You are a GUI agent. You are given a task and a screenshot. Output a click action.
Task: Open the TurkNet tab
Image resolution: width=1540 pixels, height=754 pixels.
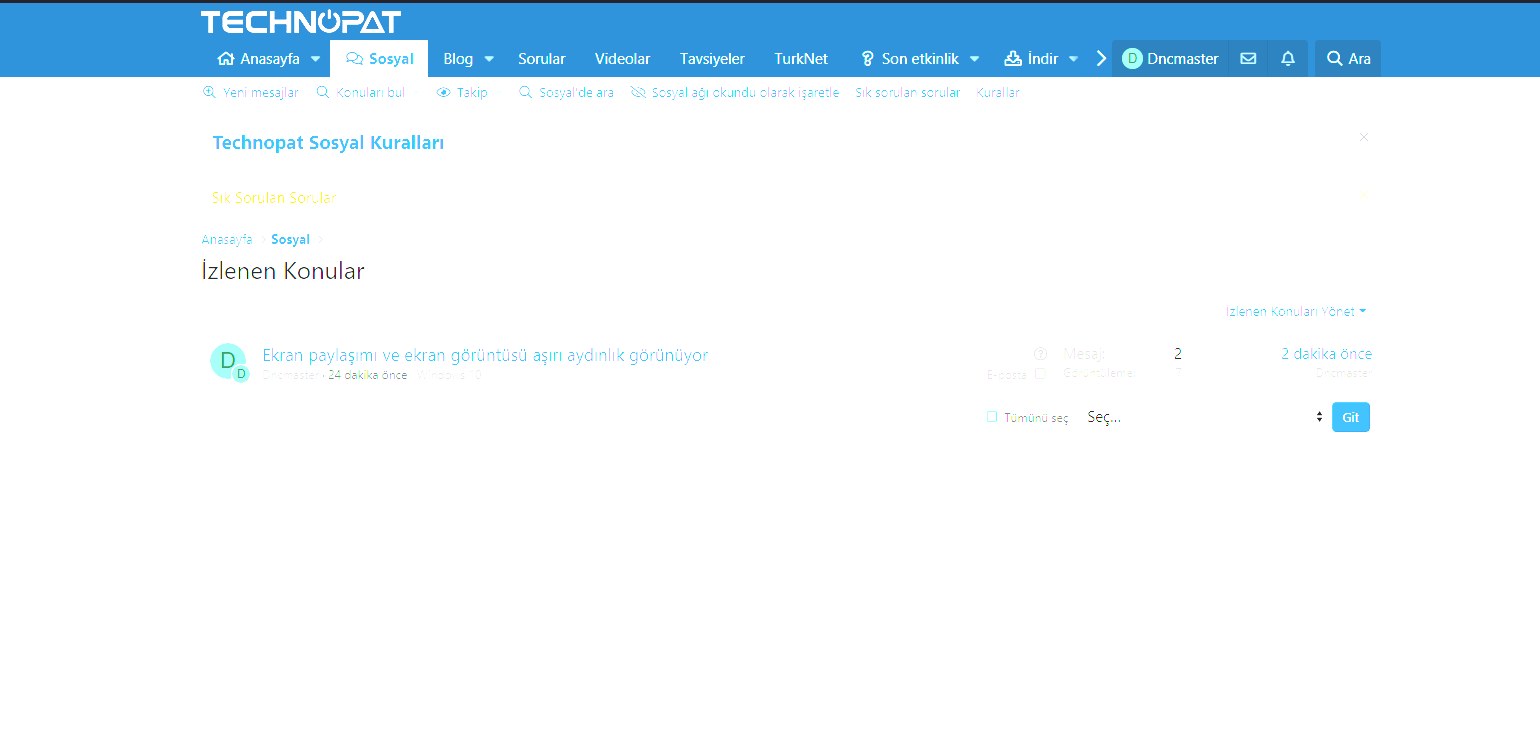[801, 58]
